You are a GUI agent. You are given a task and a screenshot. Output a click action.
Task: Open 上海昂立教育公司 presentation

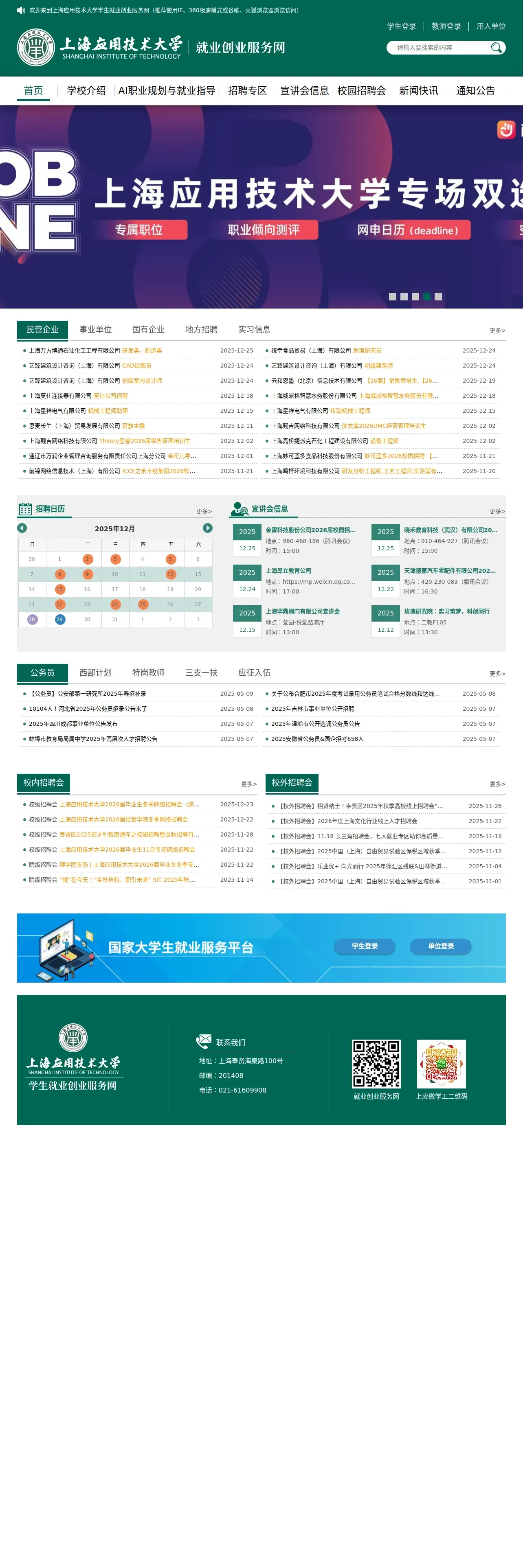click(x=289, y=571)
